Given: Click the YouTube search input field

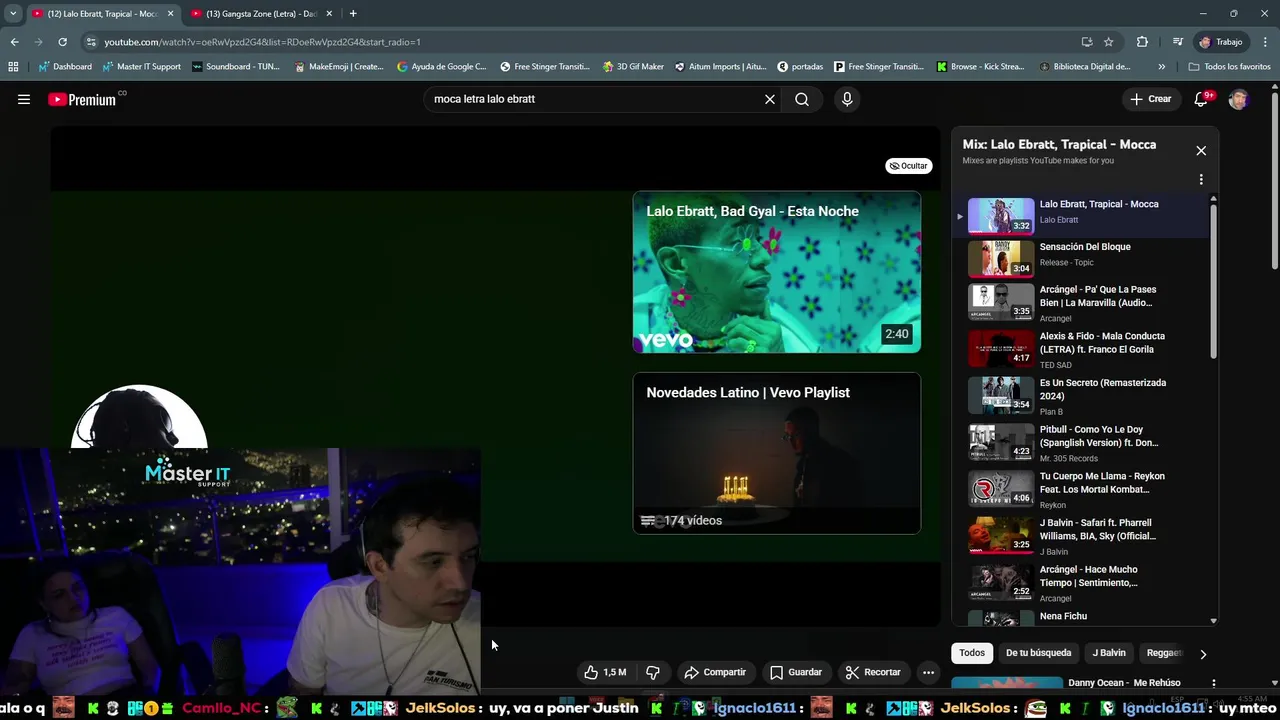Looking at the screenshot, I should (x=590, y=99).
